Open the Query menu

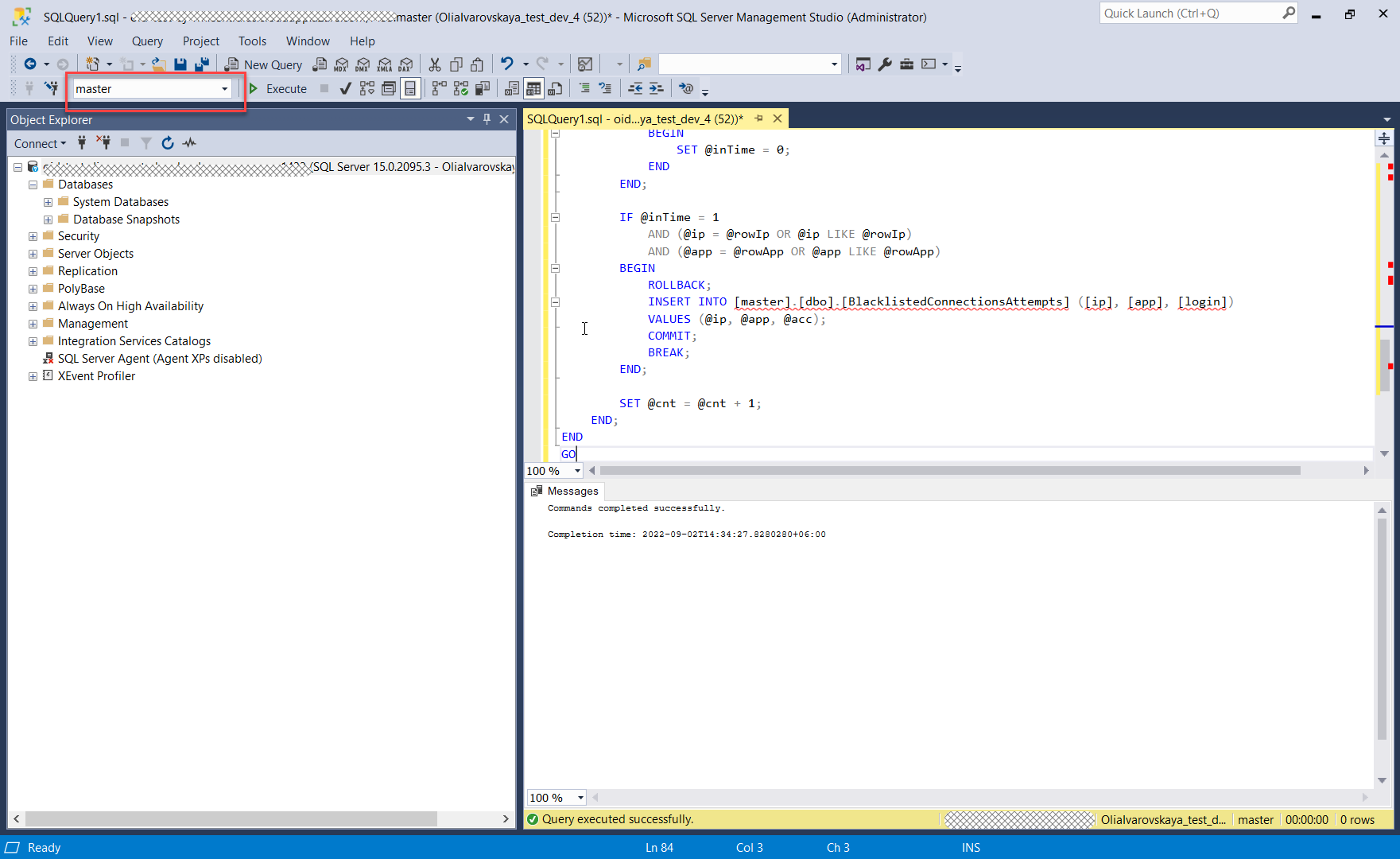[147, 41]
